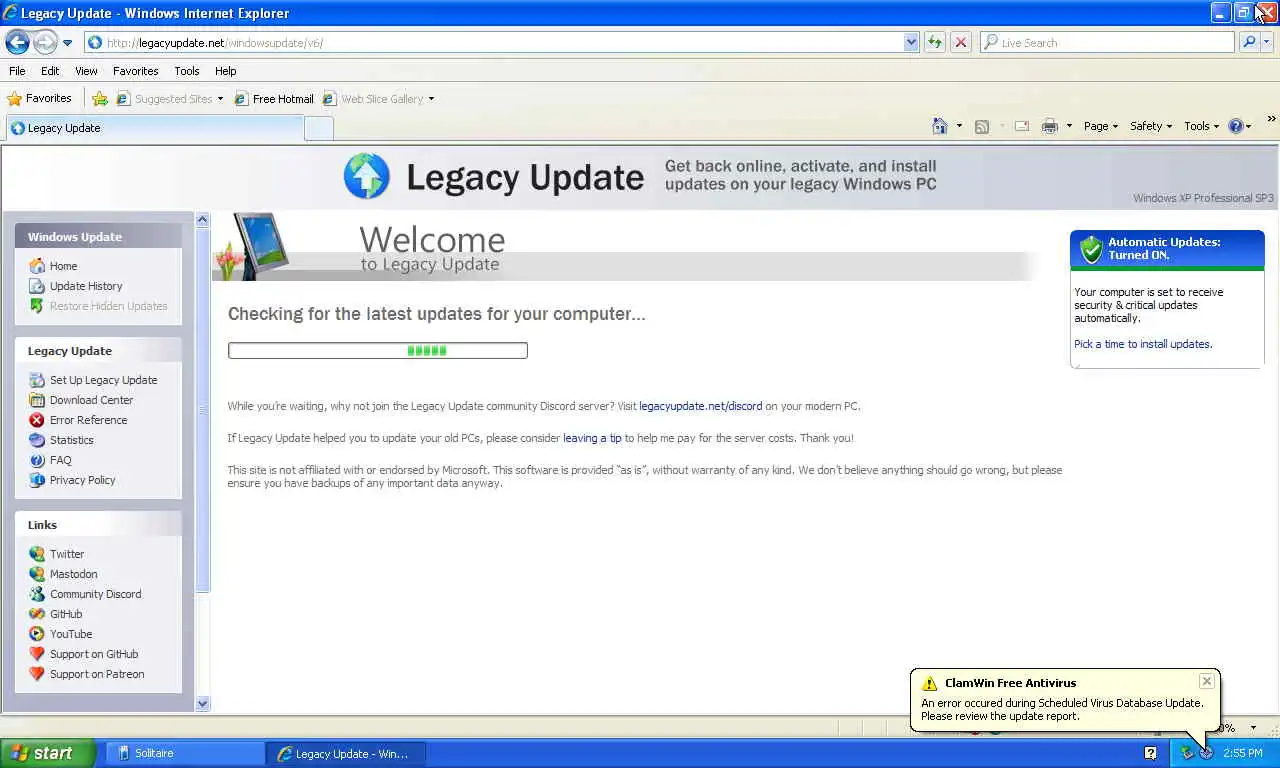Click the blue Help question mark icon
This screenshot has width=1280, height=768.
click(x=1236, y=126)
